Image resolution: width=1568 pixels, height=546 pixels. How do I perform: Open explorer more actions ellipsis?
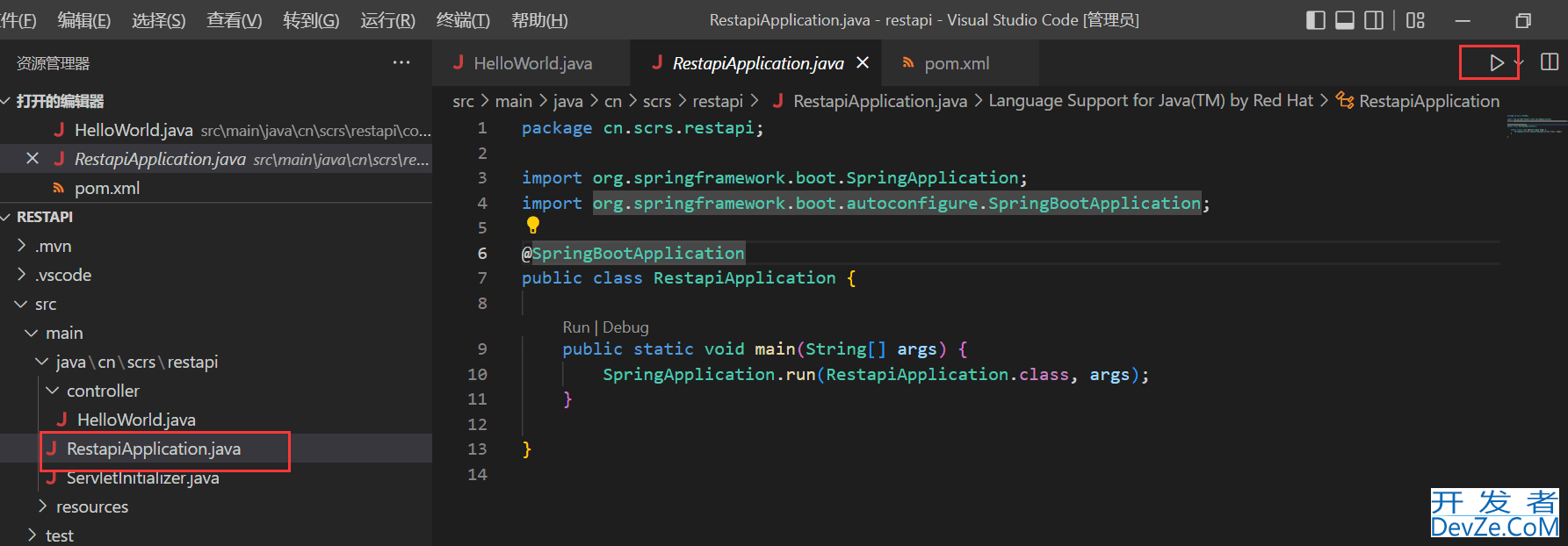tap(401, 62)
